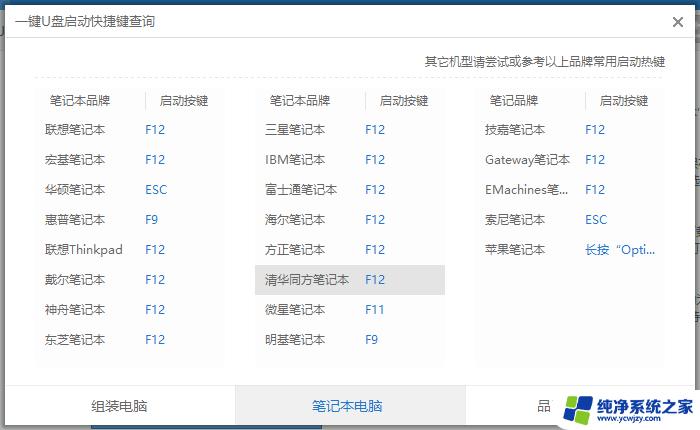Viewport: 700px width, 430px height.
Task: Click the dialog title 一键U盘启动快捷键查询
Action: coord(85,21)
